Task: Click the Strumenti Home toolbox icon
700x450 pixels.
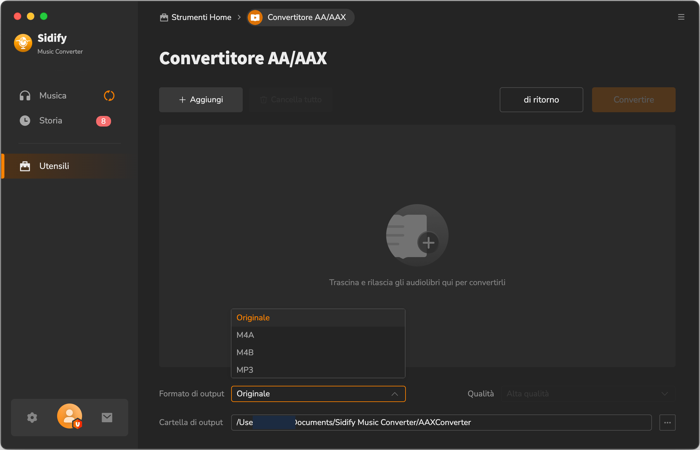Action: coord(164,17)
